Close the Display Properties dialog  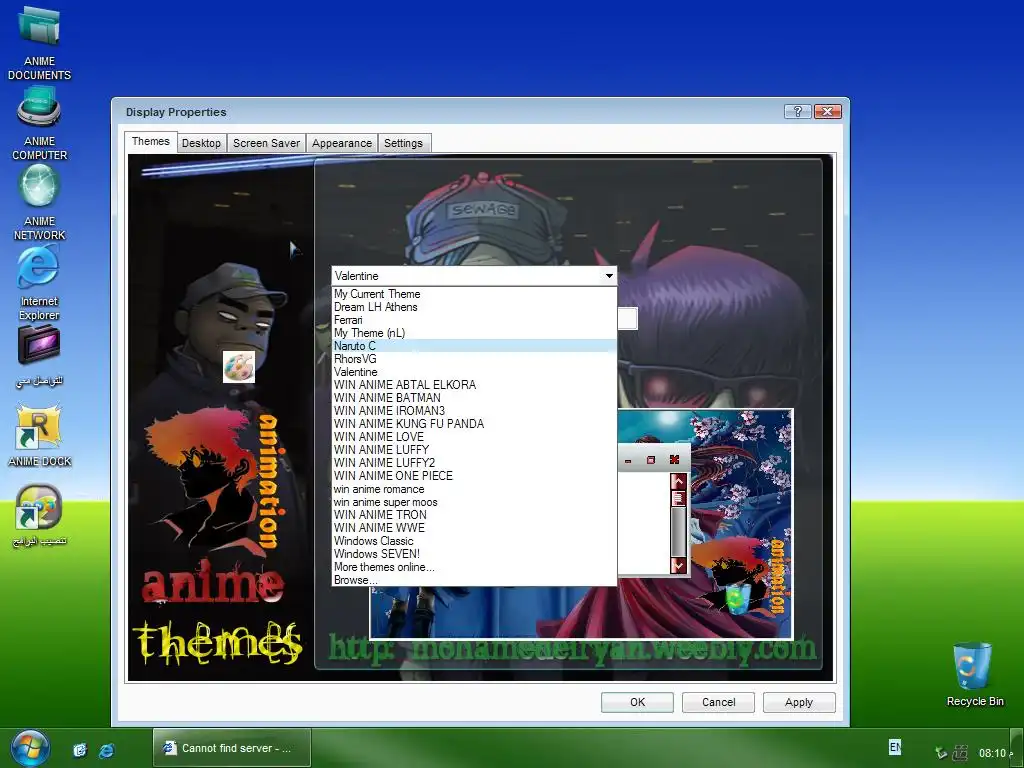pos(827,112)
